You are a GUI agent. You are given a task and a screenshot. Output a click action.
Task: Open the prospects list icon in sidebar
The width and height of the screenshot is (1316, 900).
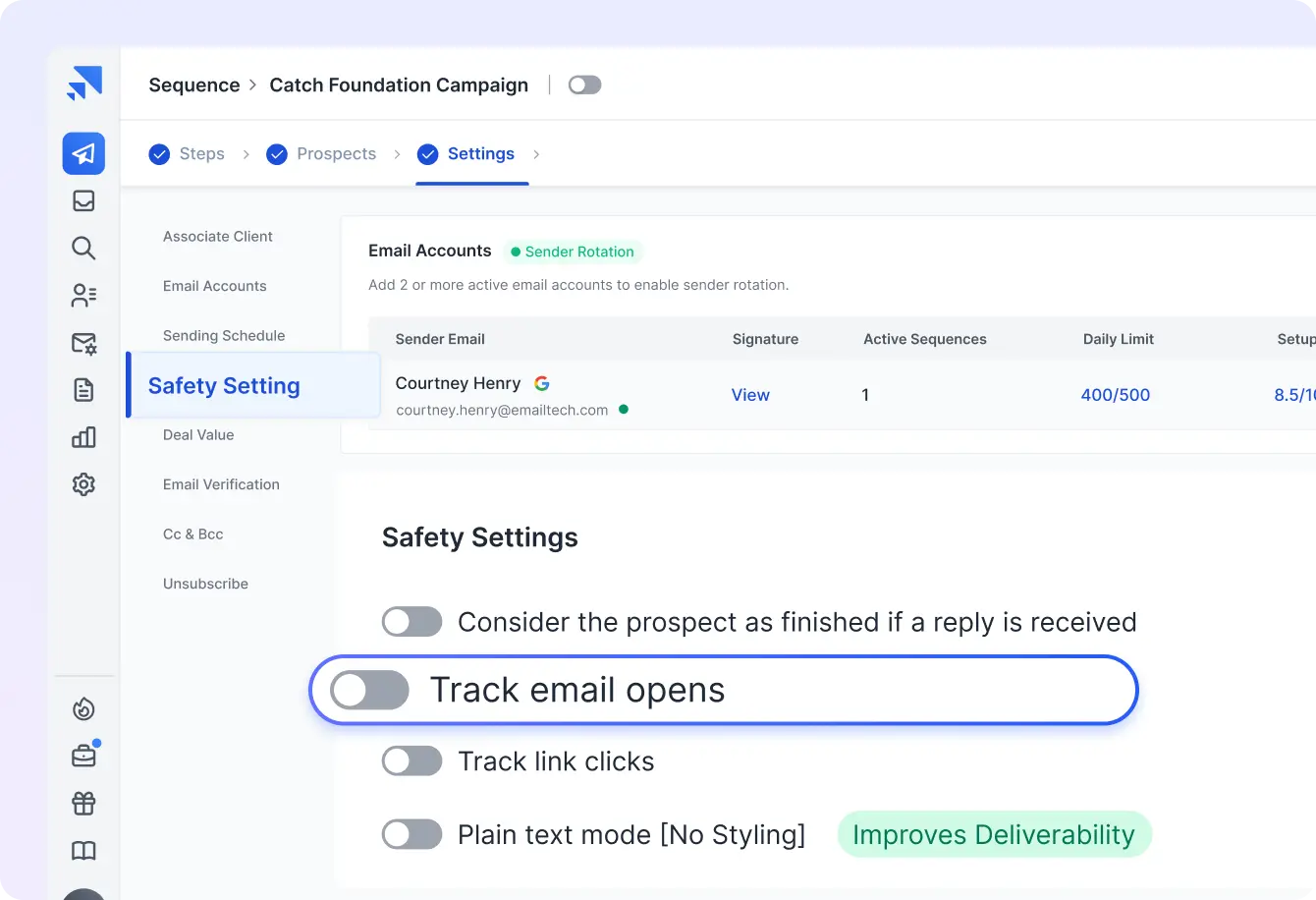pos(83,295)
